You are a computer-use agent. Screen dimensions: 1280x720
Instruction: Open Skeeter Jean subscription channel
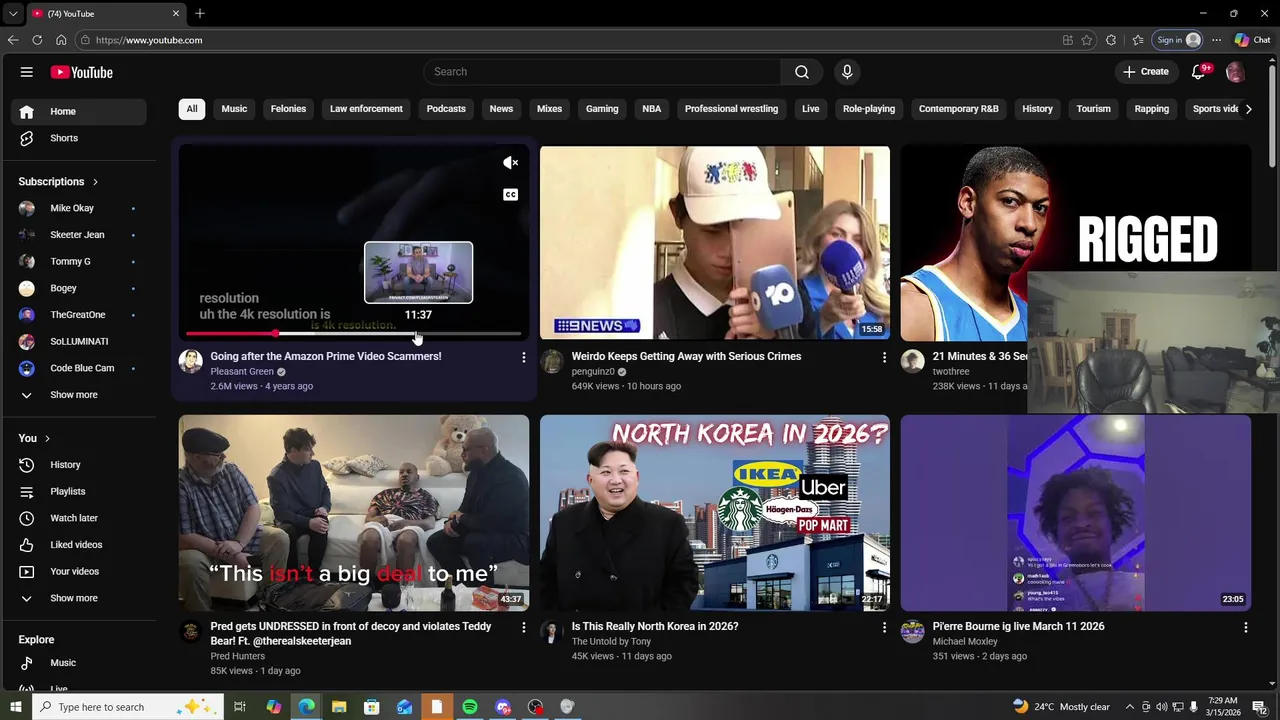[x=80, y=235]
